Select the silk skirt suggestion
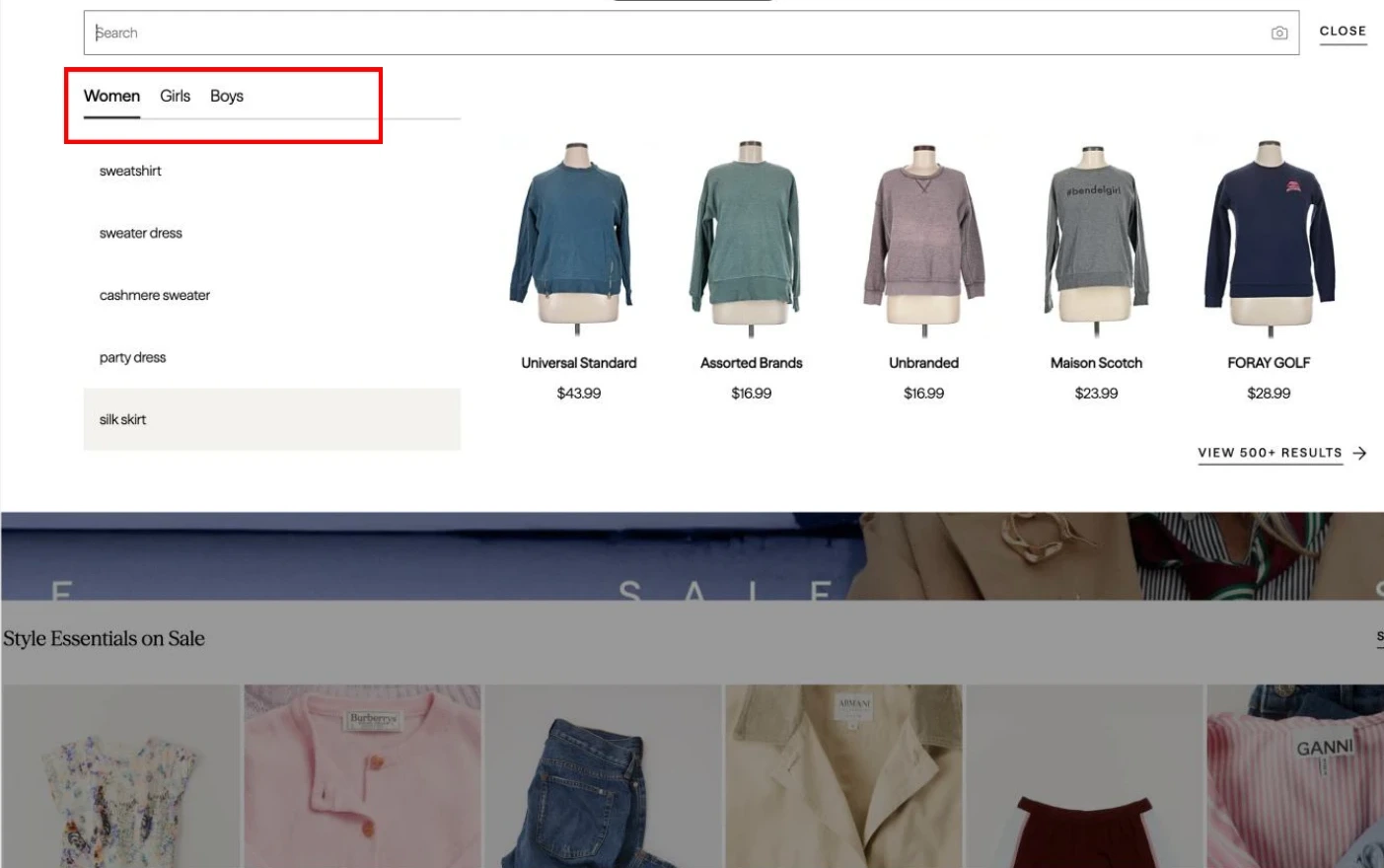1384x868 pixels. tap(271, 419)
